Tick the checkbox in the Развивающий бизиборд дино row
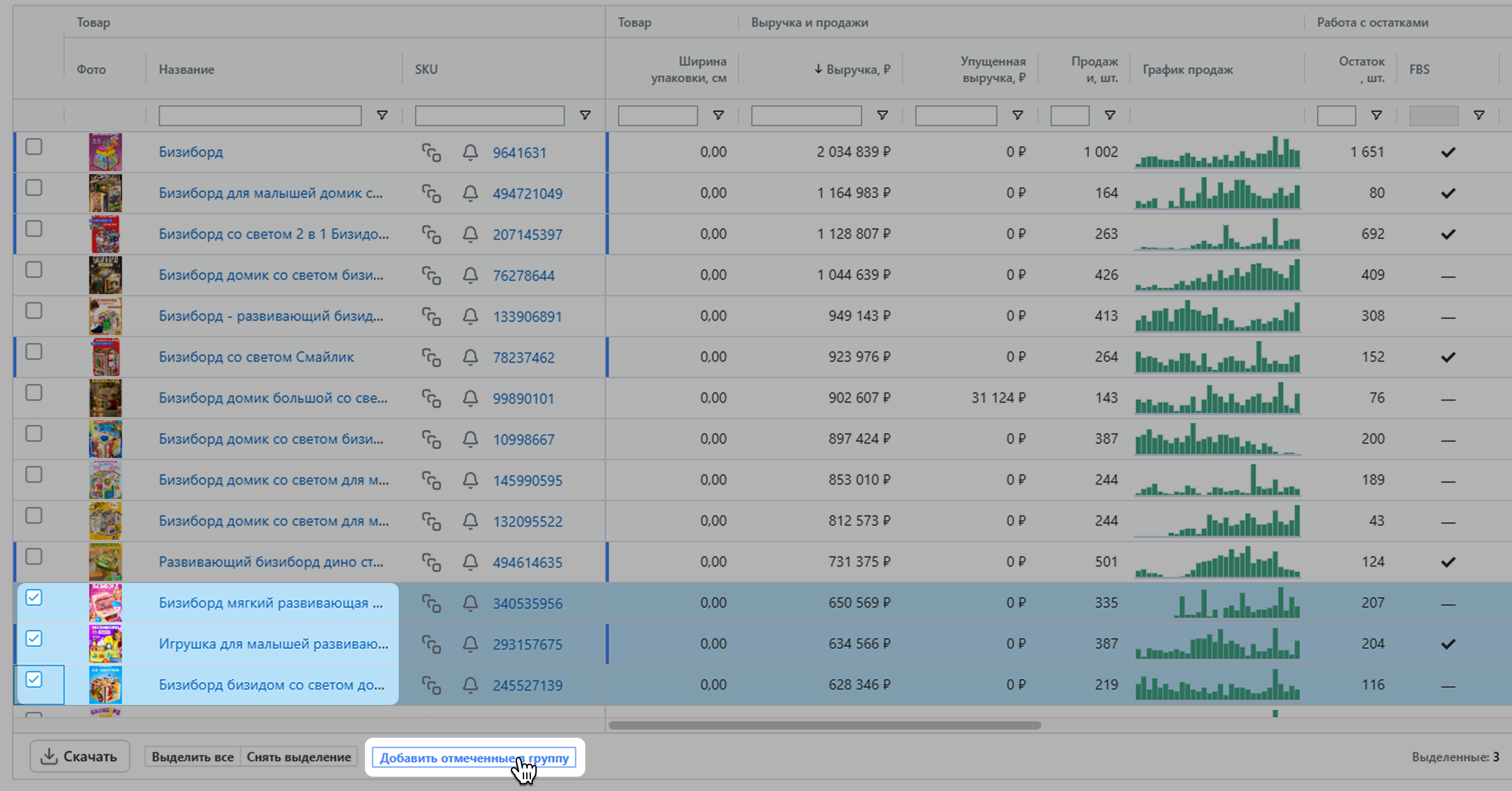1512x791 pixels. pyautogui.click(x=34, y=556)
